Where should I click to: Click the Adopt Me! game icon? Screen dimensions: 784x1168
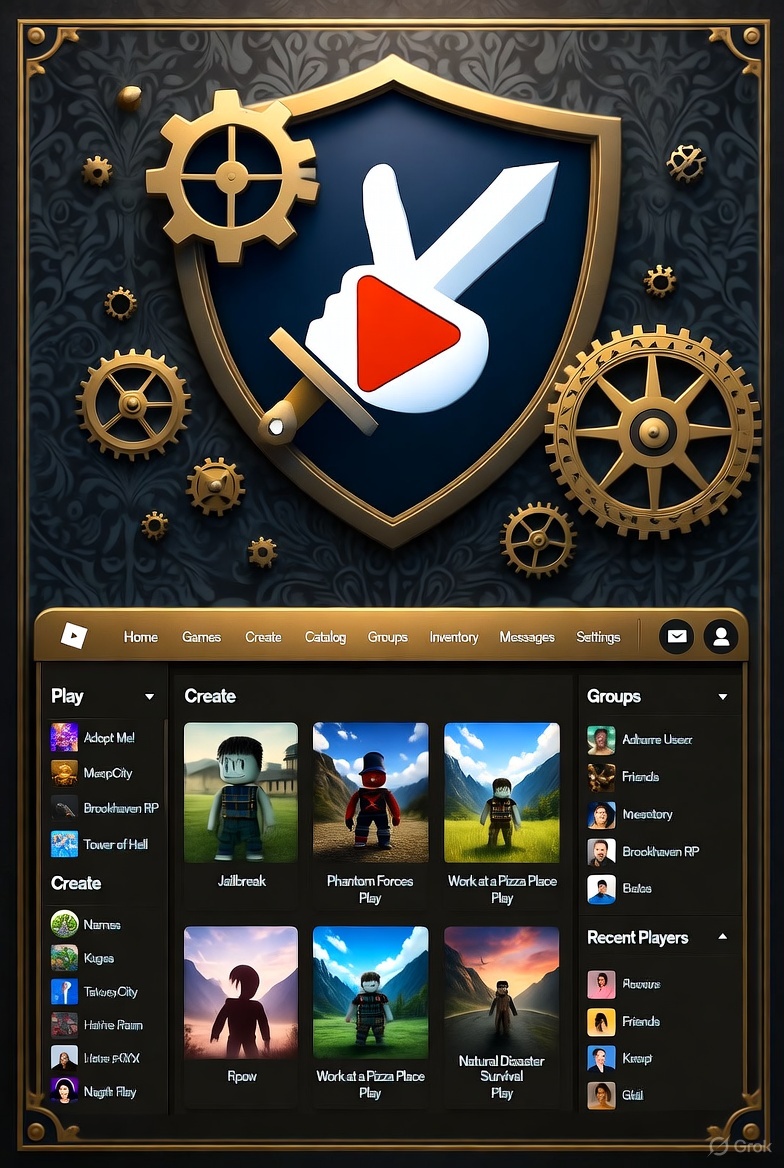tap(64, 738)
